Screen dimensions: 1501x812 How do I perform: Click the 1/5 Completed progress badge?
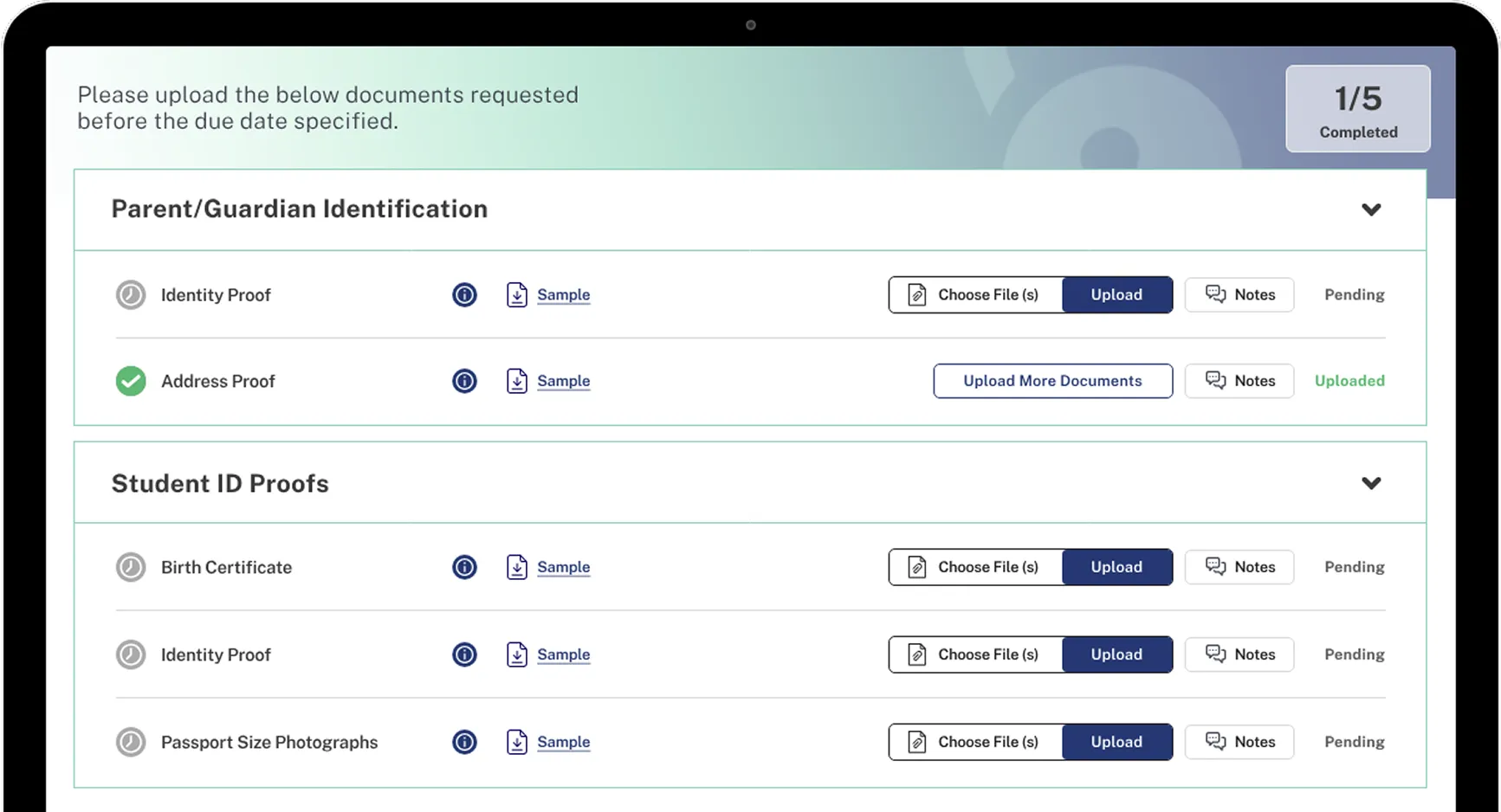(x=1357, y=110)
